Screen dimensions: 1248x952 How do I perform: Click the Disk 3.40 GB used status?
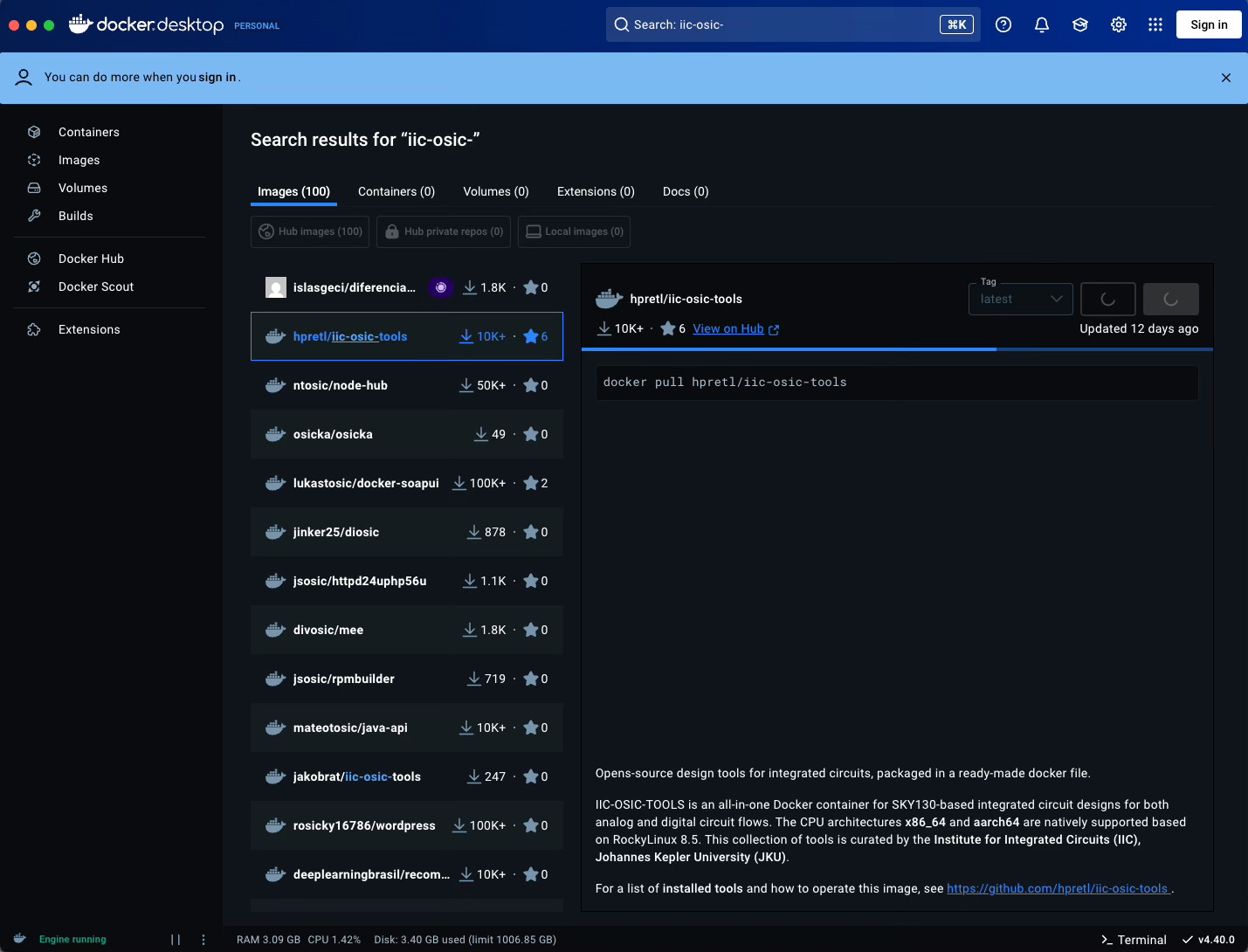(465, 940)
